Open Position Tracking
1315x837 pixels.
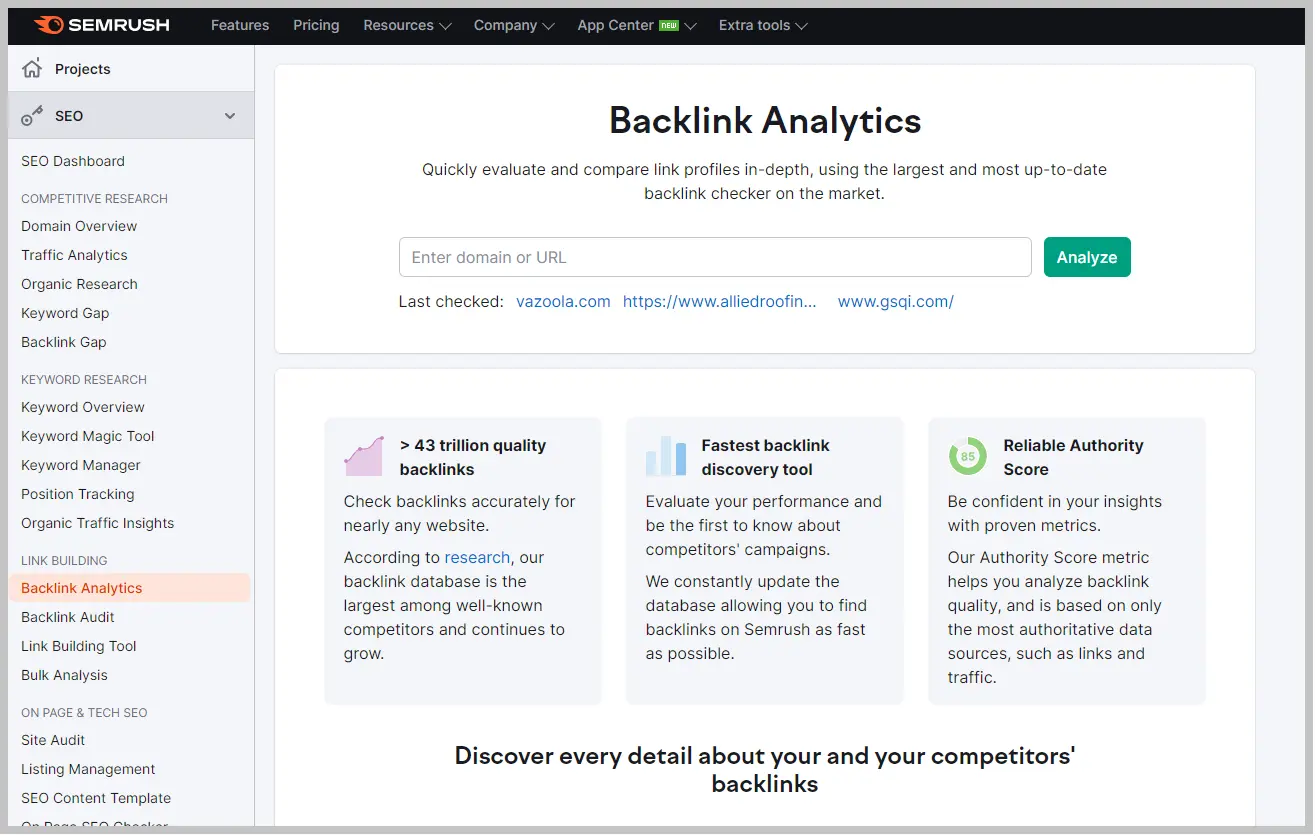77,494
